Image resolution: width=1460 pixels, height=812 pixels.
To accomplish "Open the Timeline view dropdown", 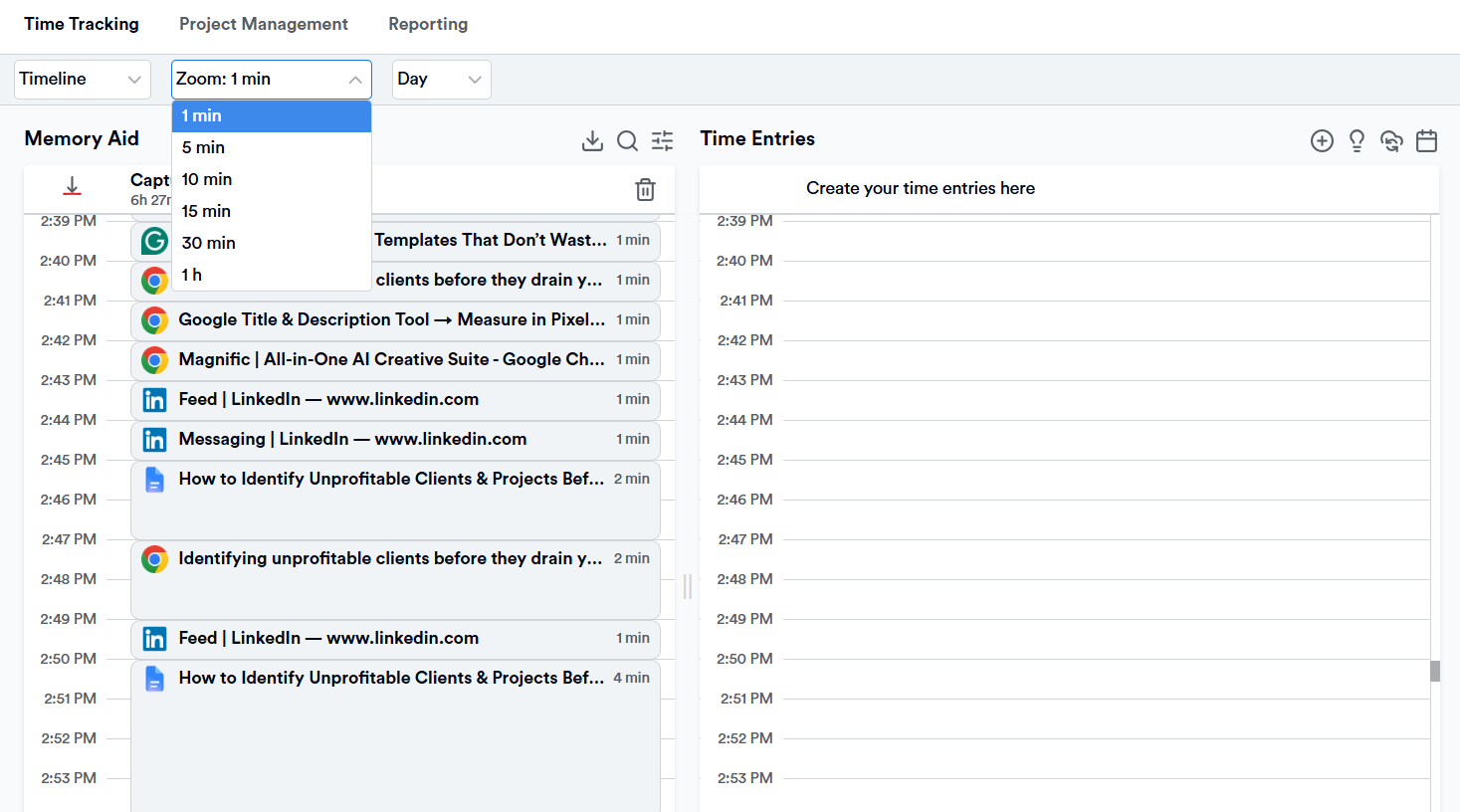I will (83, 80).
